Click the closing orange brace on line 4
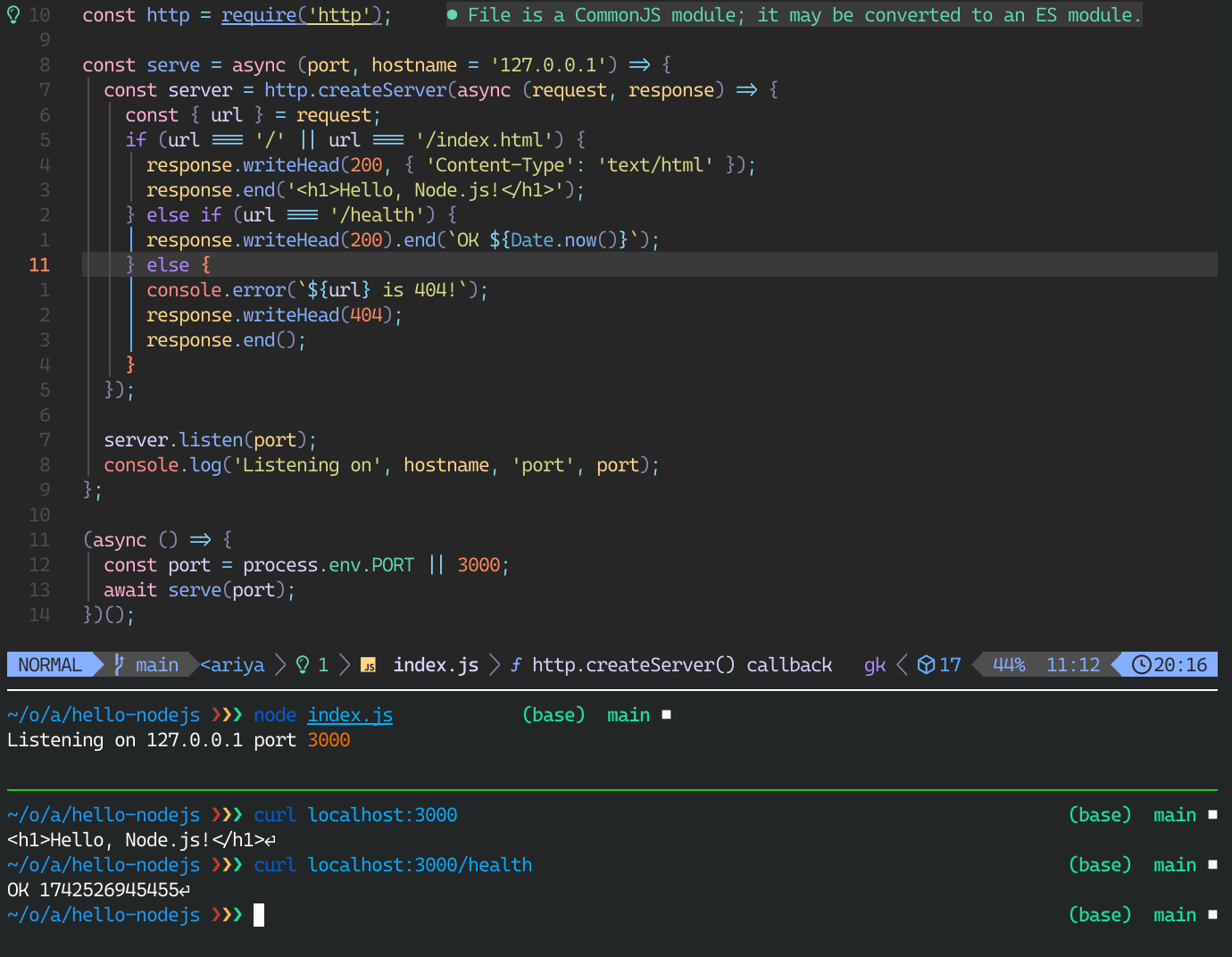 130,365
